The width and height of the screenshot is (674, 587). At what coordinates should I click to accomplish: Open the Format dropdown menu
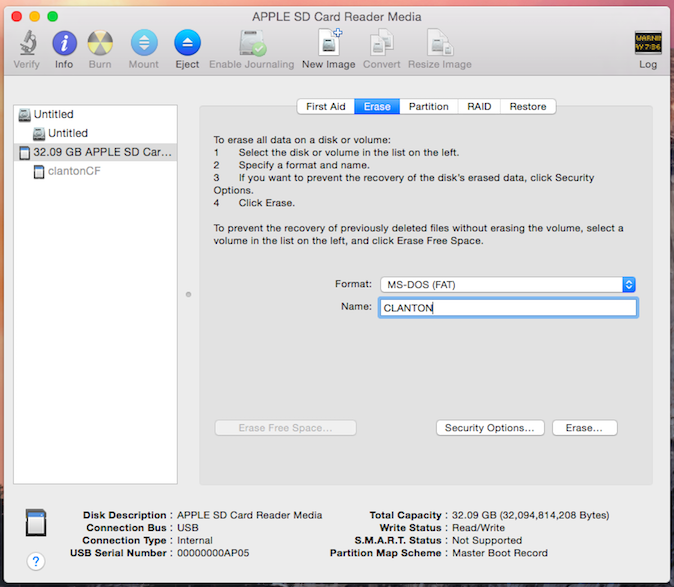tap(508, 285)
